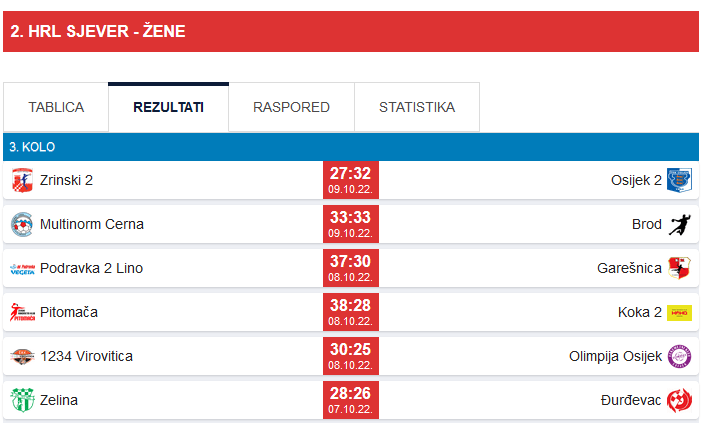Click the Garešnica club crest
Screen dimensions: 708x423
click(x=679, y=268)
